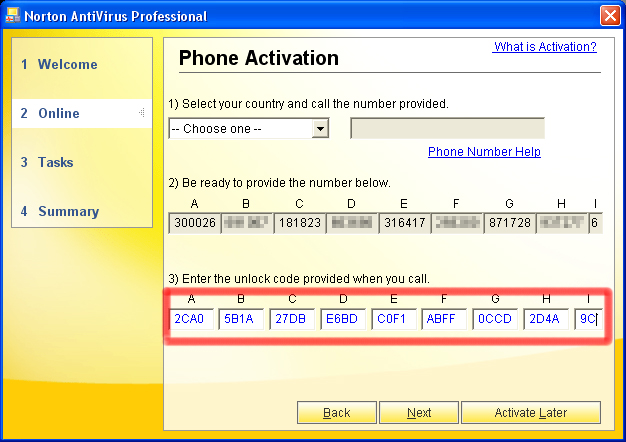Image resolution: width=626 pixels, height=442 pixels.
Task: Choose the Activate Later button
Action: pyautogui.click(x=530, y=413)
